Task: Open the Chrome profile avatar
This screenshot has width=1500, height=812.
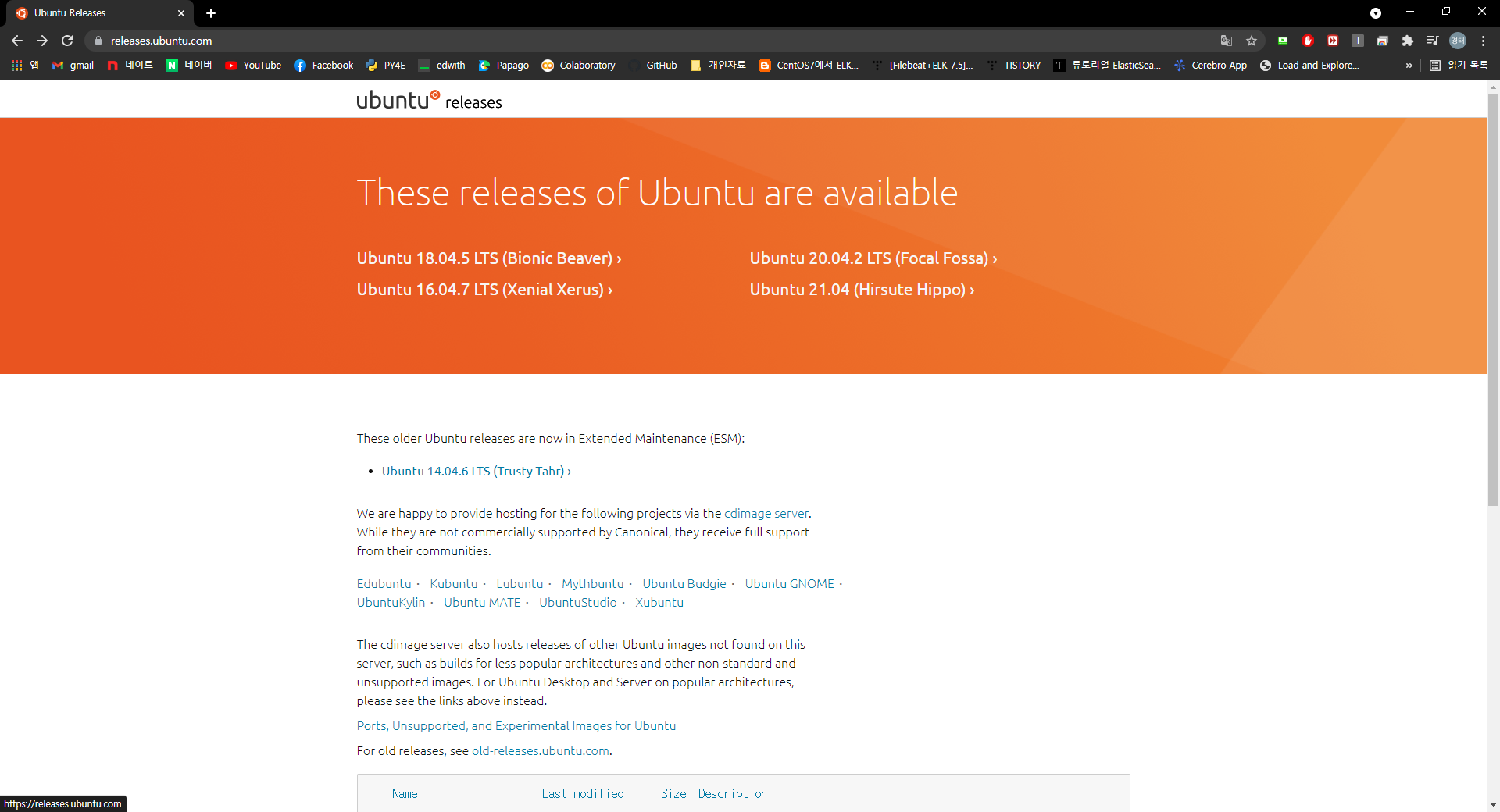Action: [1458, 41]
